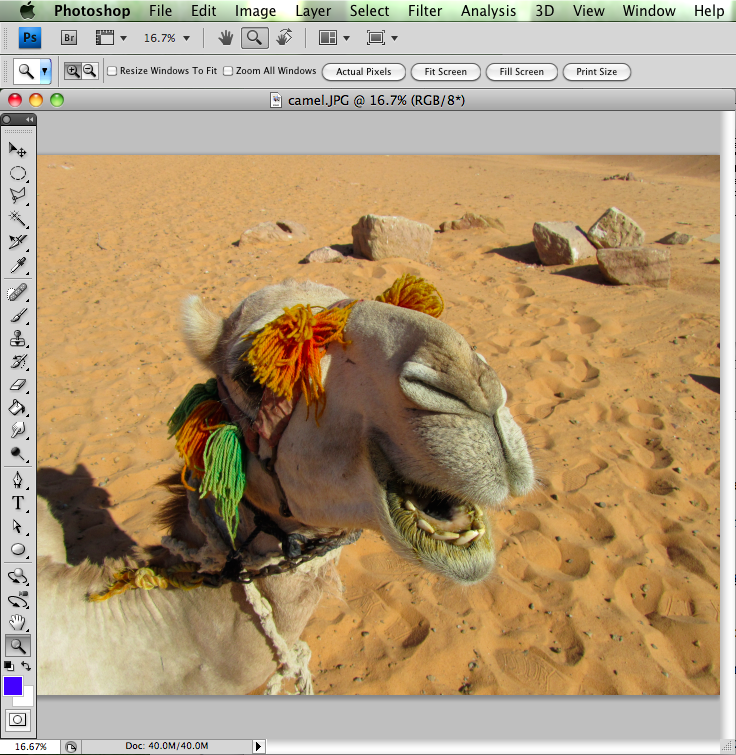Reset to default foreground and background colors
This screenshot has width=736, height=755.
pos(9,666)
